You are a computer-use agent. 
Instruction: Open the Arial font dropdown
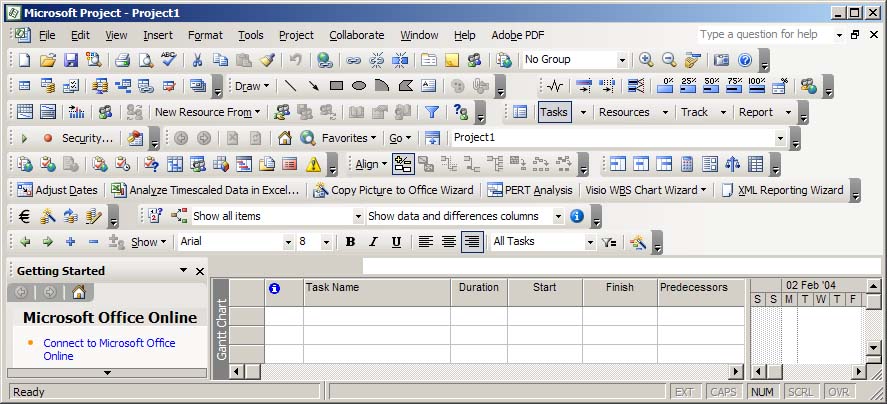[289, 242]
